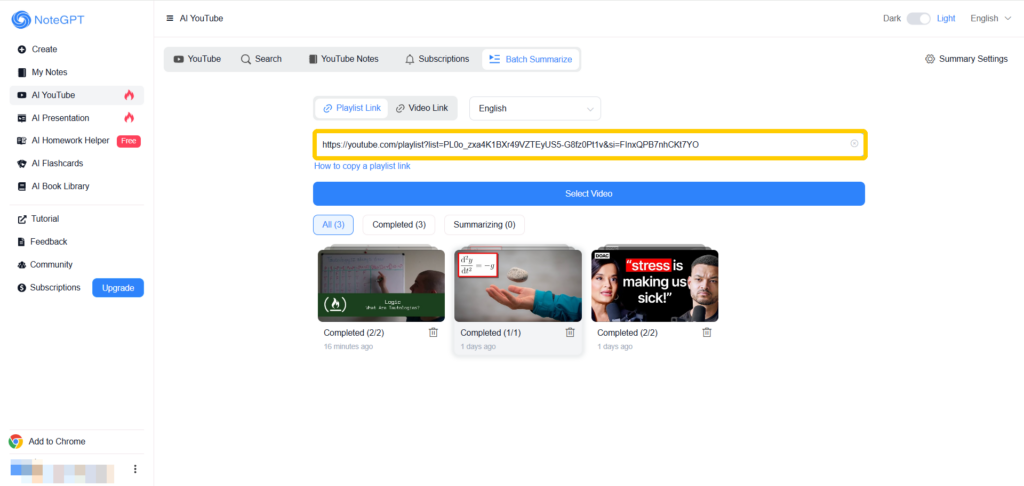The width and height of the screenshot is (1024, 486).
Task: Open the English interface language dropdown
Action: coord(991,18)
